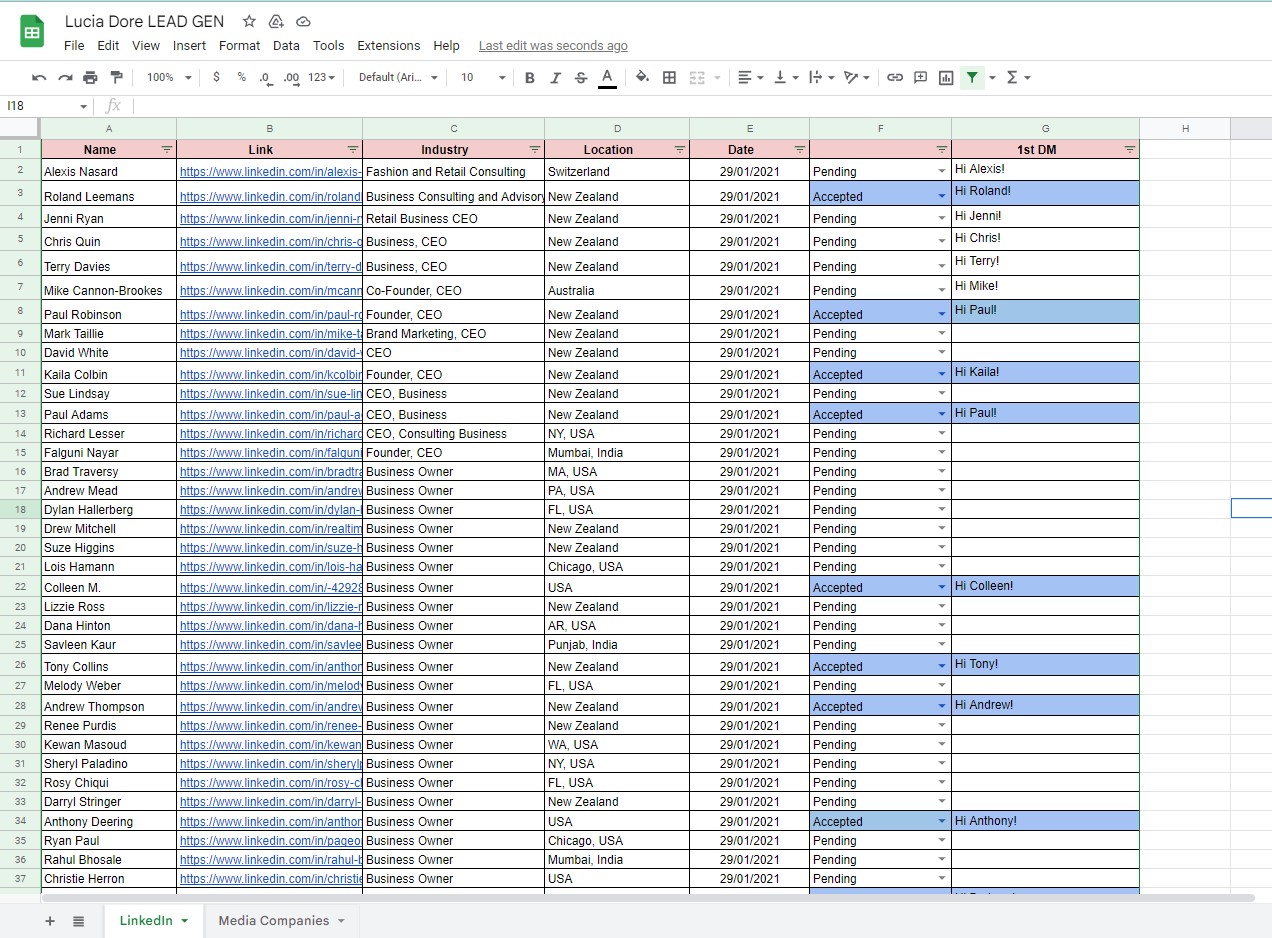Viewport: 1272px width, 938px height.
Task: Click the 'Last edit was seconds ago' link
Action: [x=553, y=46]
